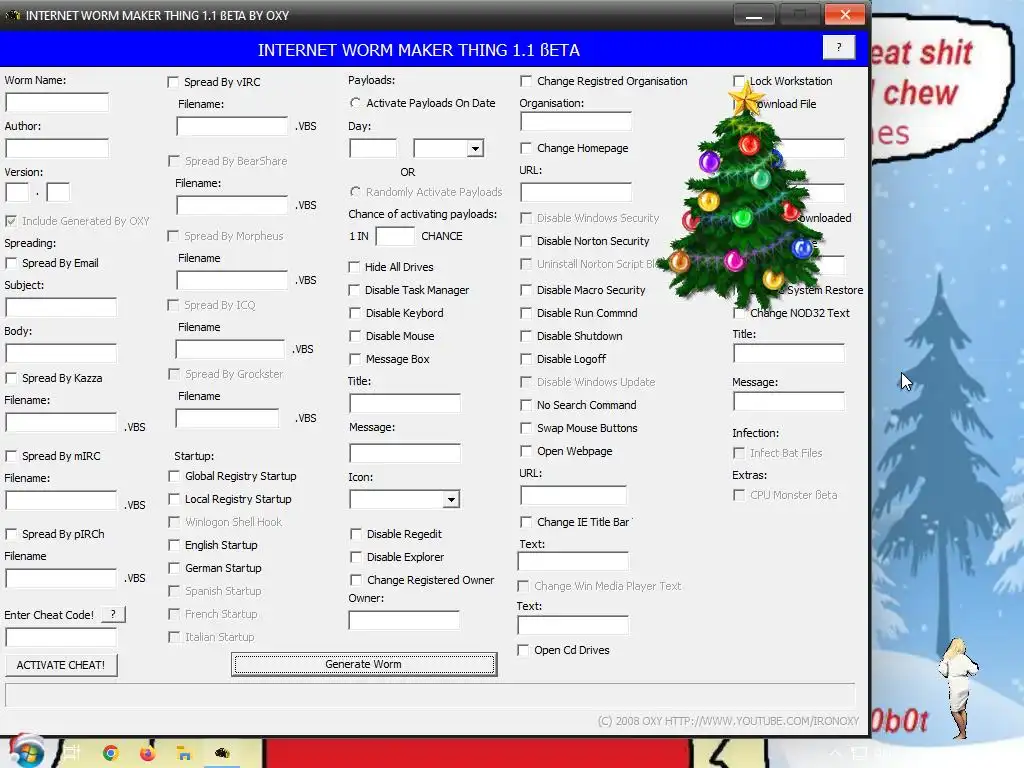Viewport: 1024px width, 768px height.
Task: Check the Spread By vIRC box
Action: tap(173, 82)
